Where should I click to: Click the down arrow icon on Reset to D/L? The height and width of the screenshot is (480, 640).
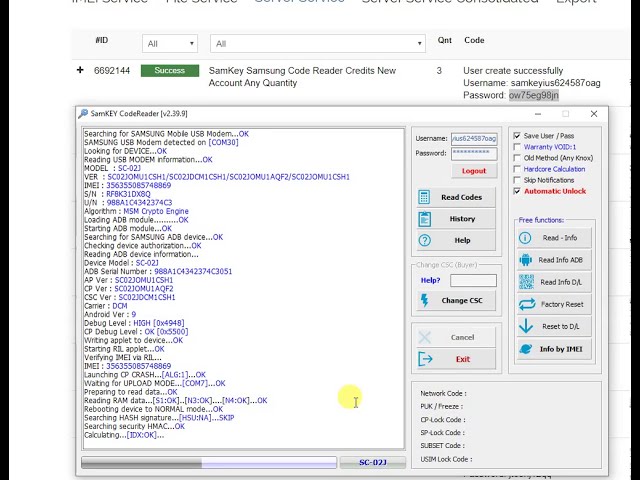click(526, 326)
